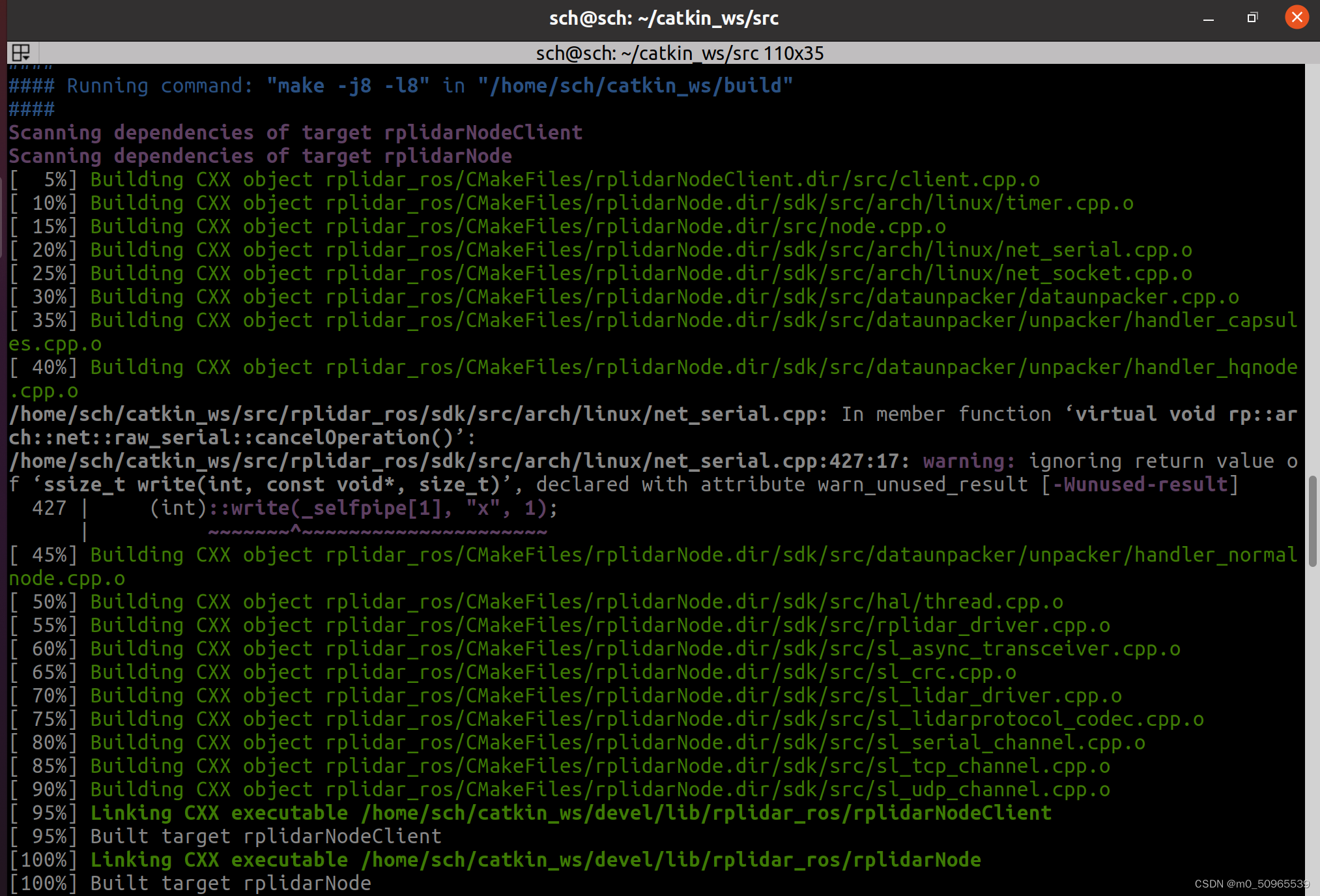Screen dimensions: 1320x896
Task: Click the net_serial.cpp:427:17 file path
Action: (456, 461)
